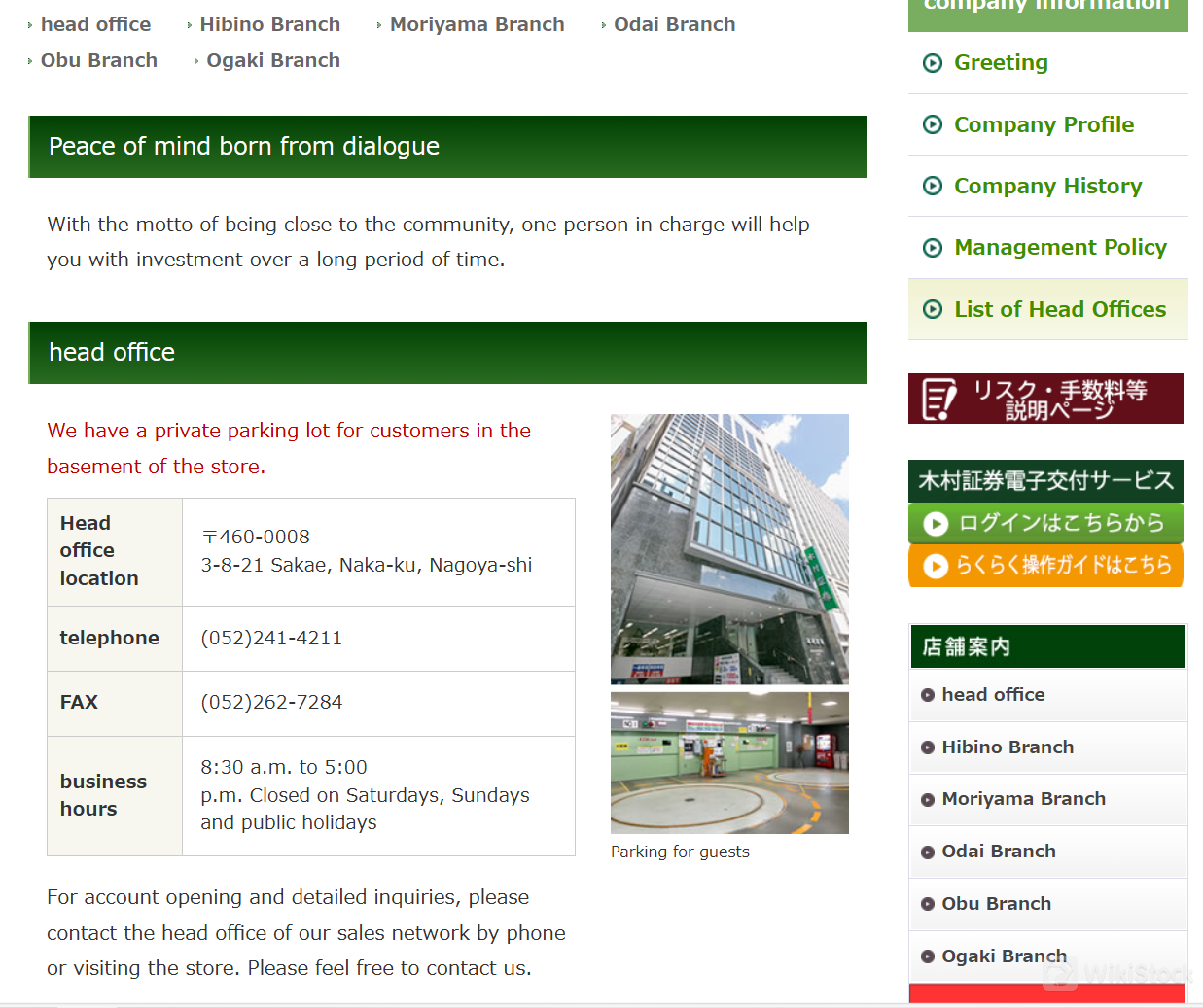Click the play icon on the orange guide button
This screenshot has width=1203, height=1008.
(x=935, y=566)
